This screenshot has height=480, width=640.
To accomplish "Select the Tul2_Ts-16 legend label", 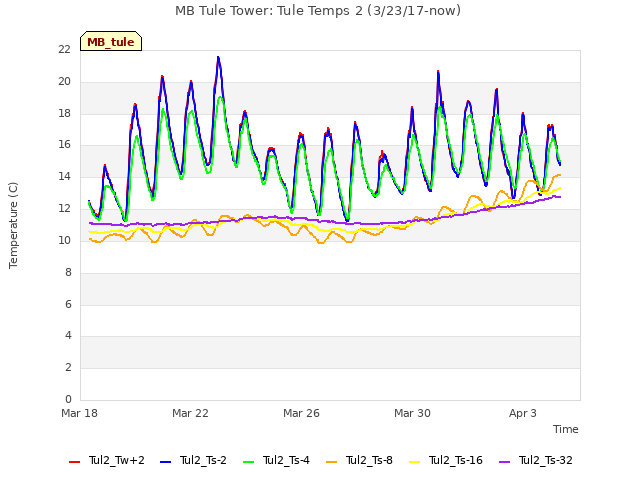I will (456, 460).
